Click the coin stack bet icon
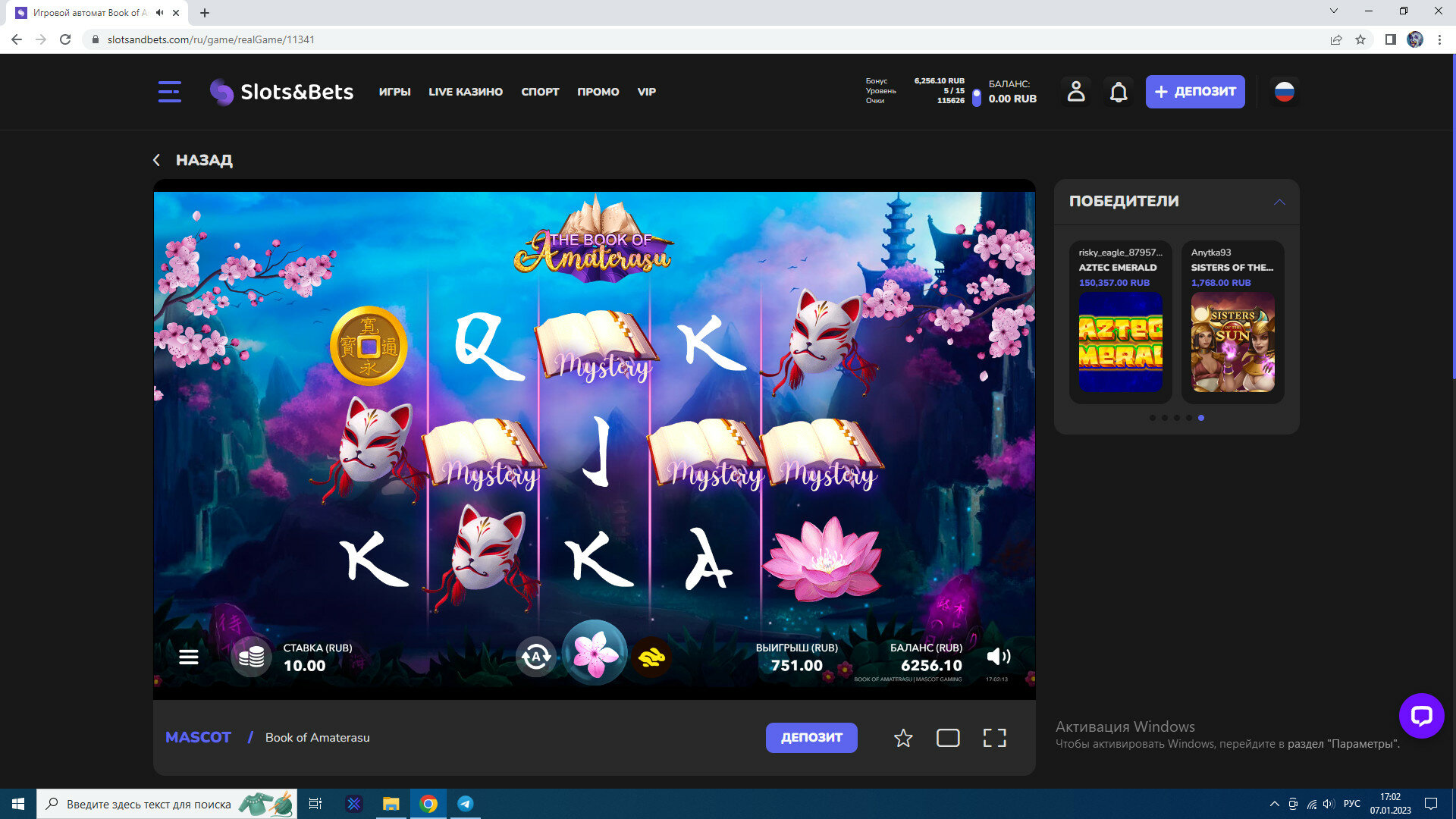This screenshot has height=819, width=1456. click(x=251, y=657)
